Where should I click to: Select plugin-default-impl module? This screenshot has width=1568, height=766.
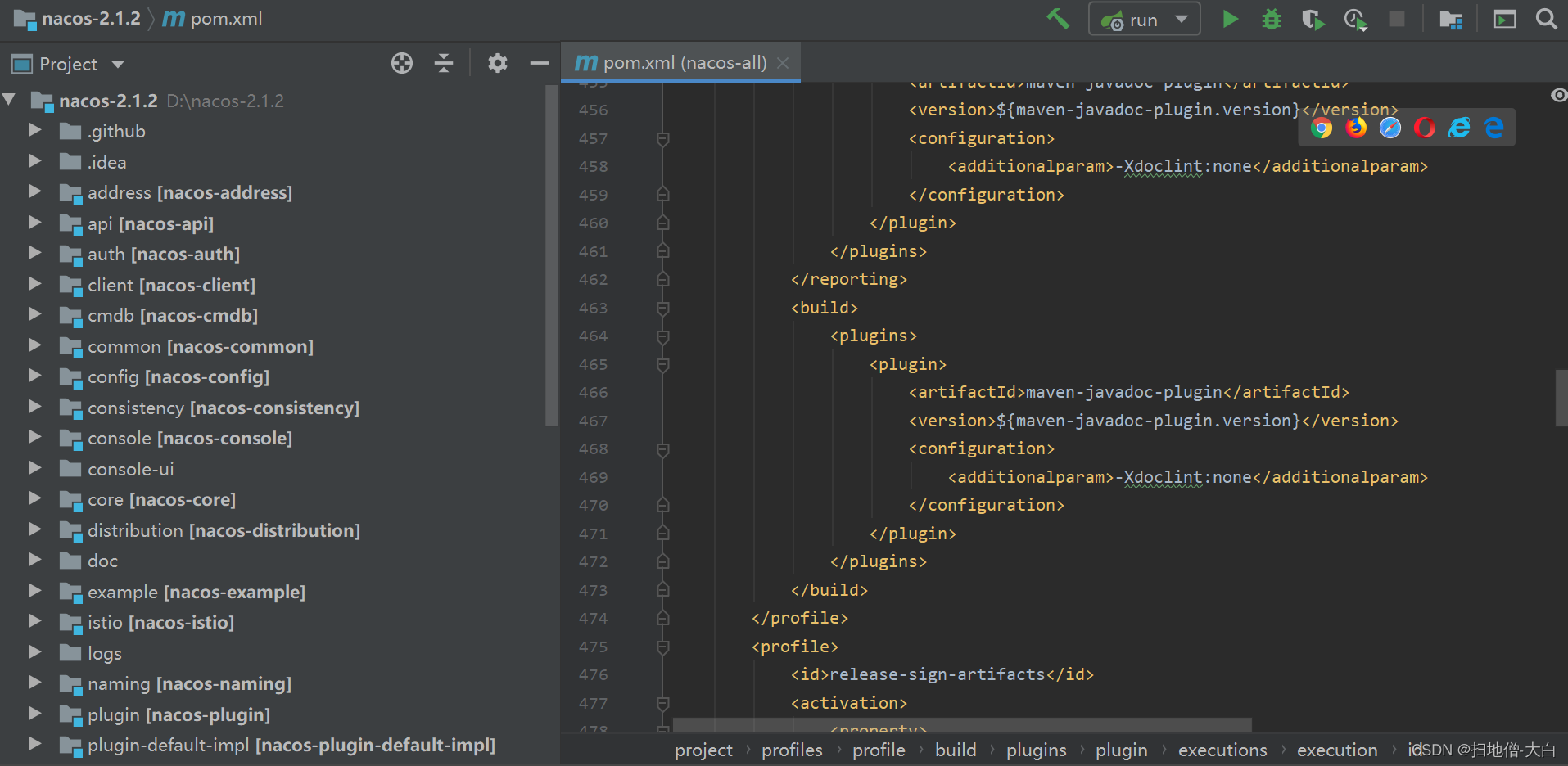291,745
